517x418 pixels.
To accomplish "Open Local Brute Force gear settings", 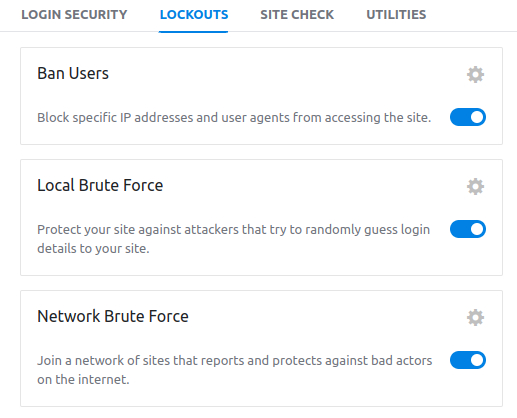I will [475, 186].
